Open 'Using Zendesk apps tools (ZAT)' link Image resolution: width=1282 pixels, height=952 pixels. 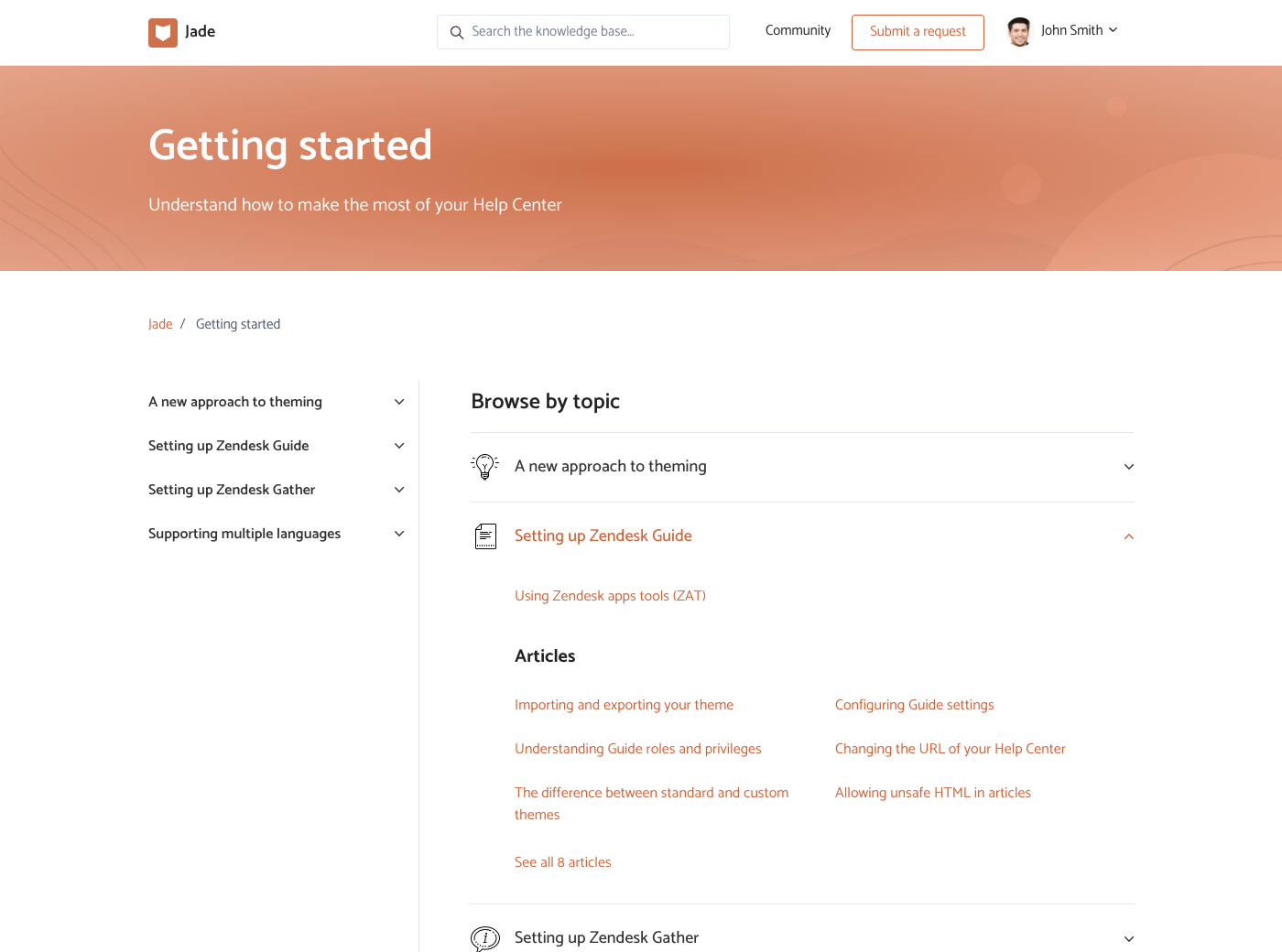click(x=610, y=596)
